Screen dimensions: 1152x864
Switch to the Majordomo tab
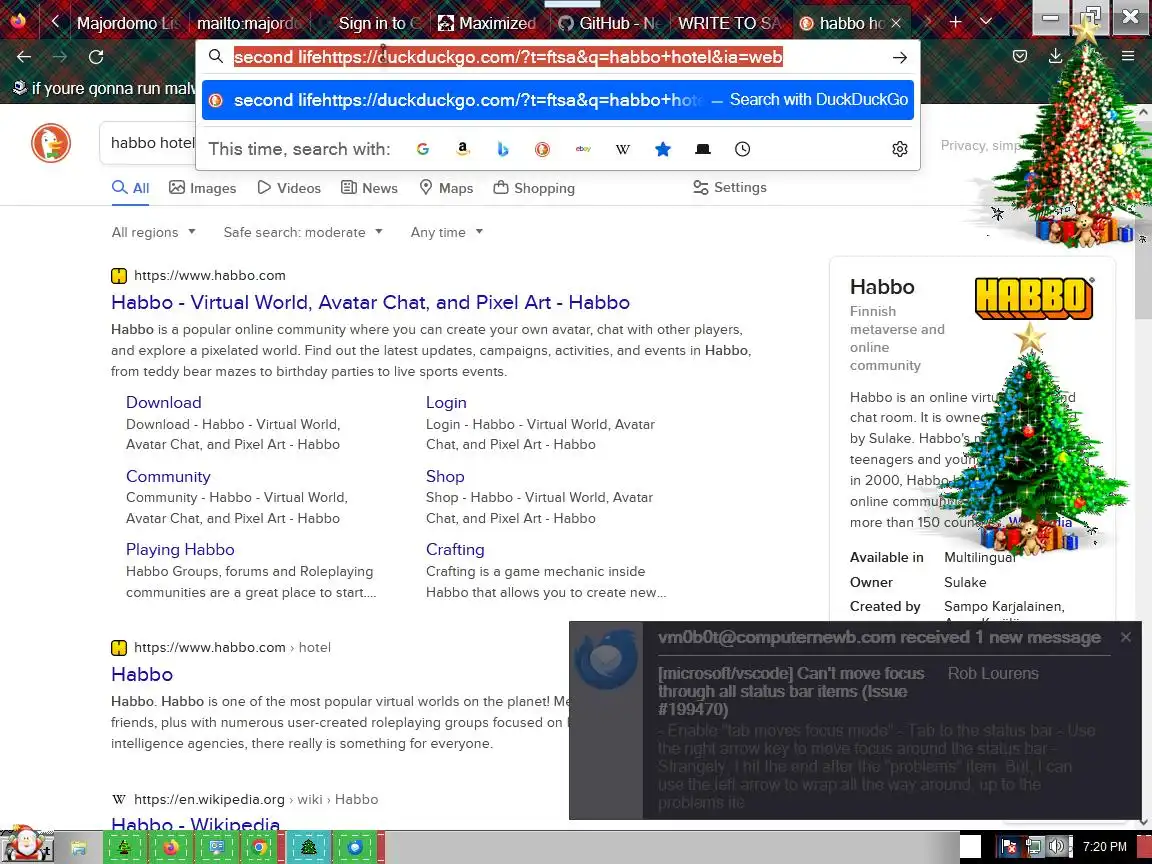point(126,24)
